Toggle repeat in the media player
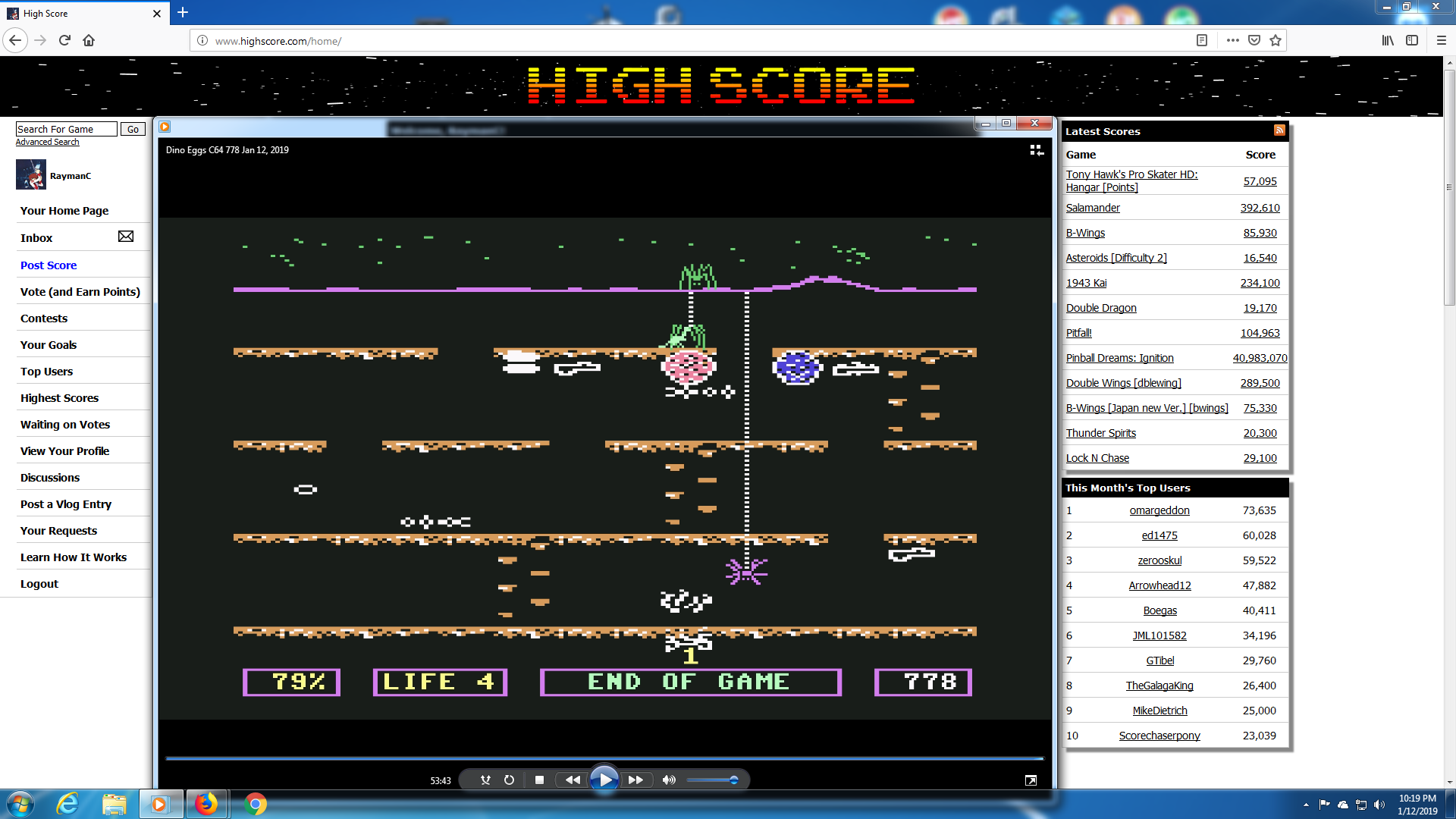Screen dimensions: 1456x819 pyautogui.click(x=510, y=780)
